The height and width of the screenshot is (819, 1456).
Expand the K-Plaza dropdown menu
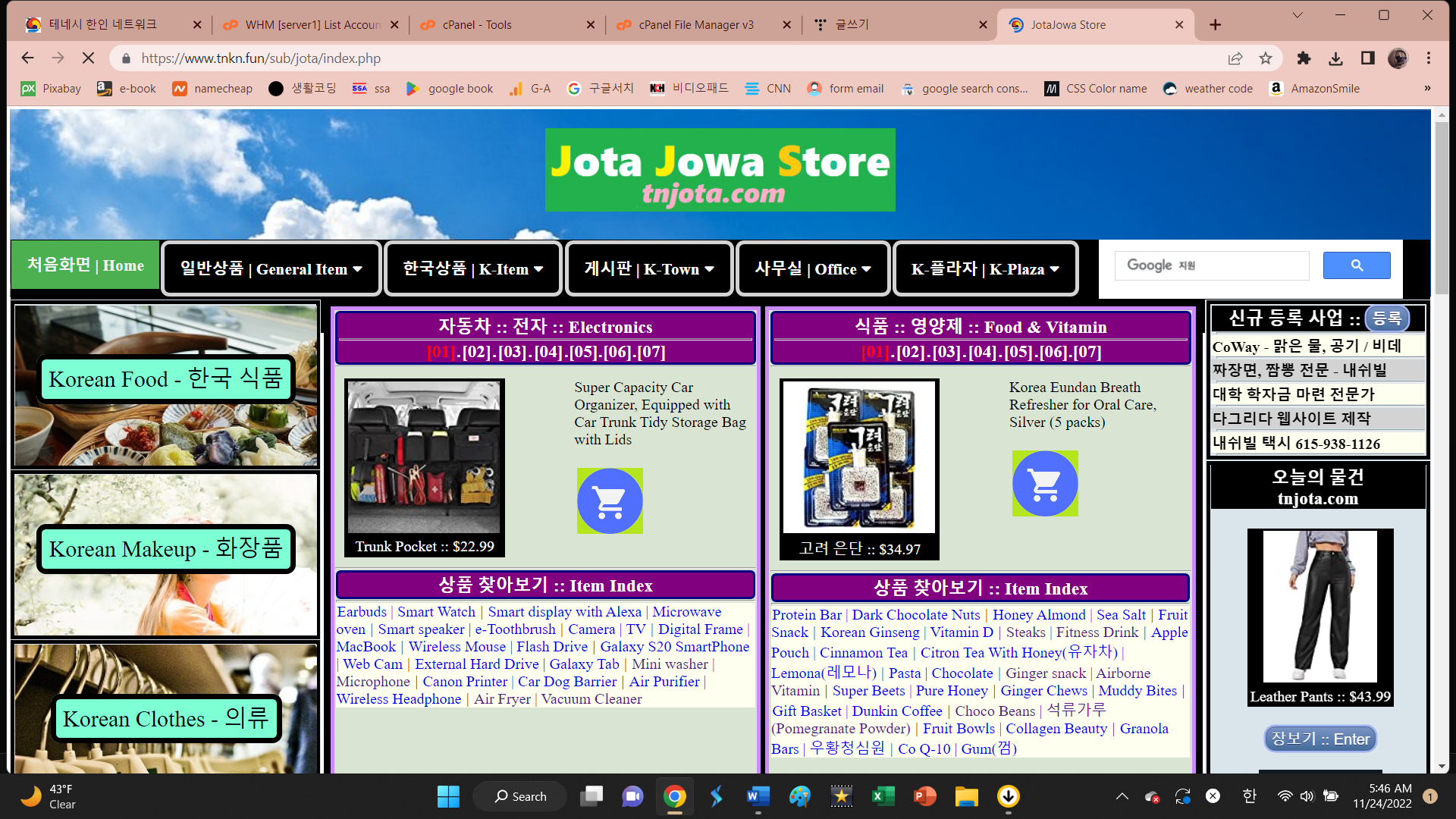click(984, 268)
